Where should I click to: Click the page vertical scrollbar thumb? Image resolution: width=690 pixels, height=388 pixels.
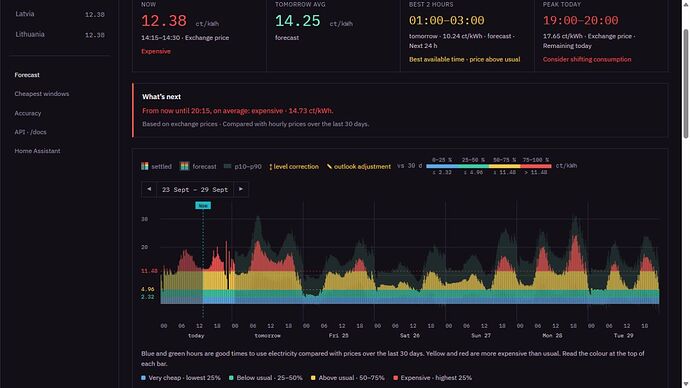(x=686, y=84)
